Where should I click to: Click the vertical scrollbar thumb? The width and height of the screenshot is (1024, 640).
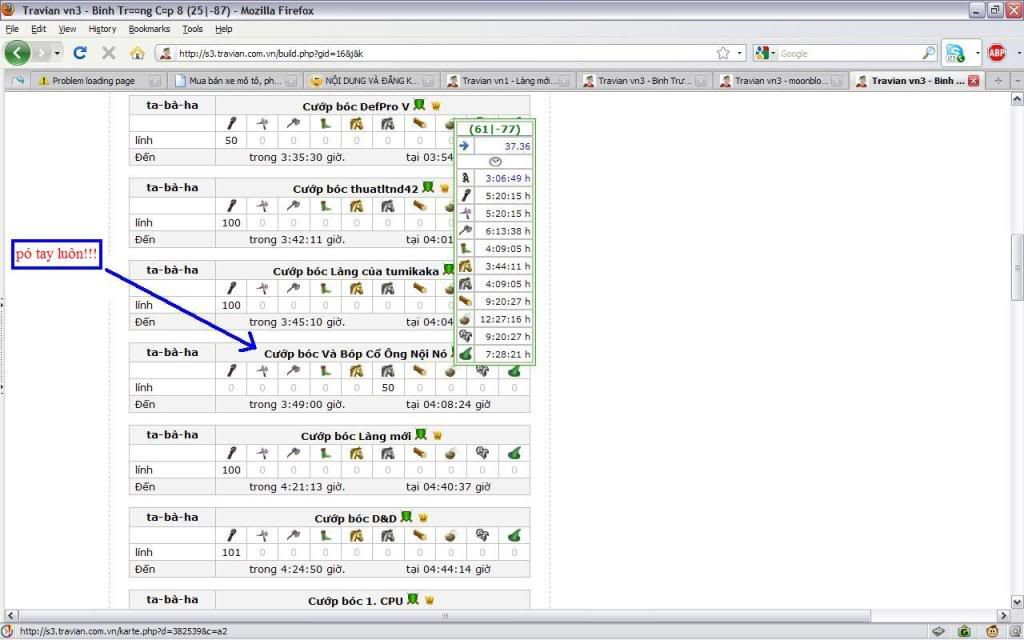coord(1017,267)
